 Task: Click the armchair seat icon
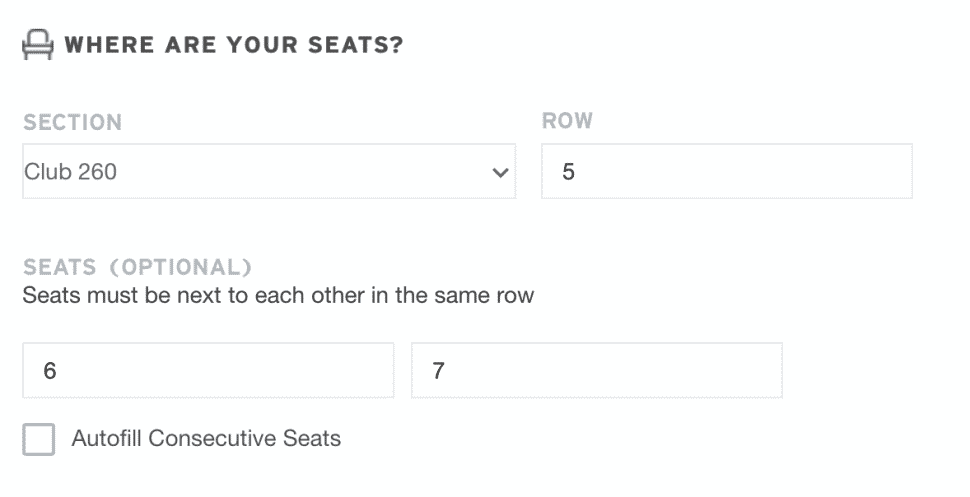pos(38,45)
